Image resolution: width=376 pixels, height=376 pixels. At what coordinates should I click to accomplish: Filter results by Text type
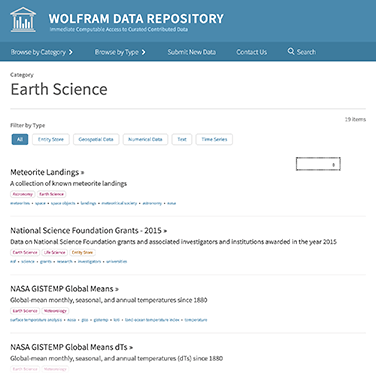[x=182, y=139]
